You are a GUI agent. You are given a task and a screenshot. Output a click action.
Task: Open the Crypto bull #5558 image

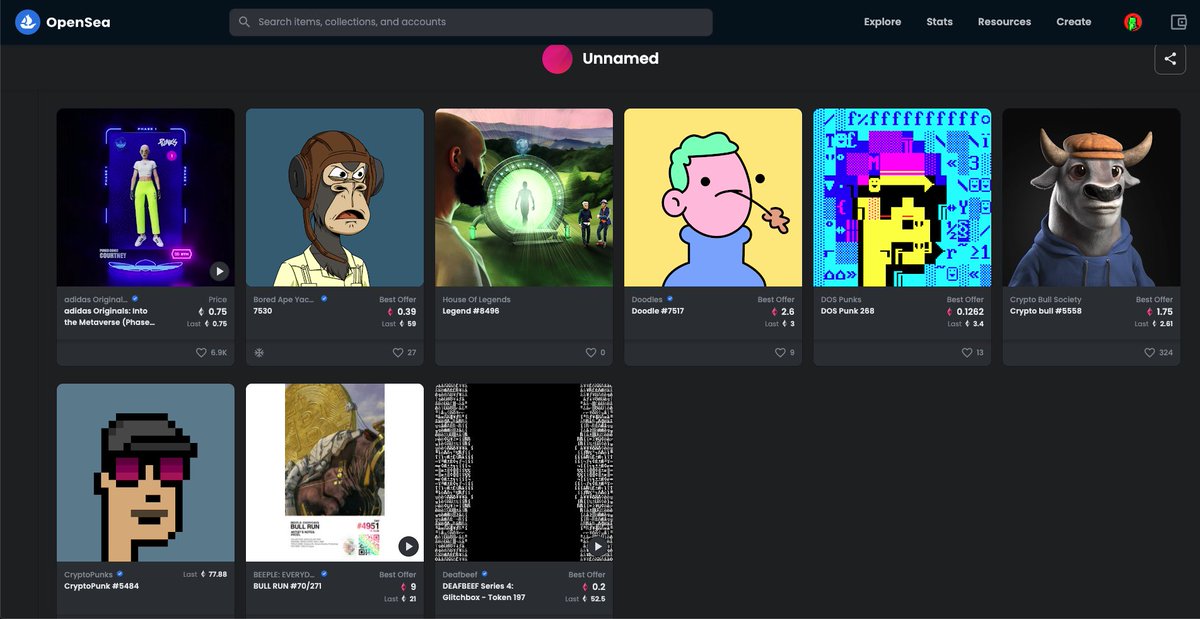tap(1091, 198)
